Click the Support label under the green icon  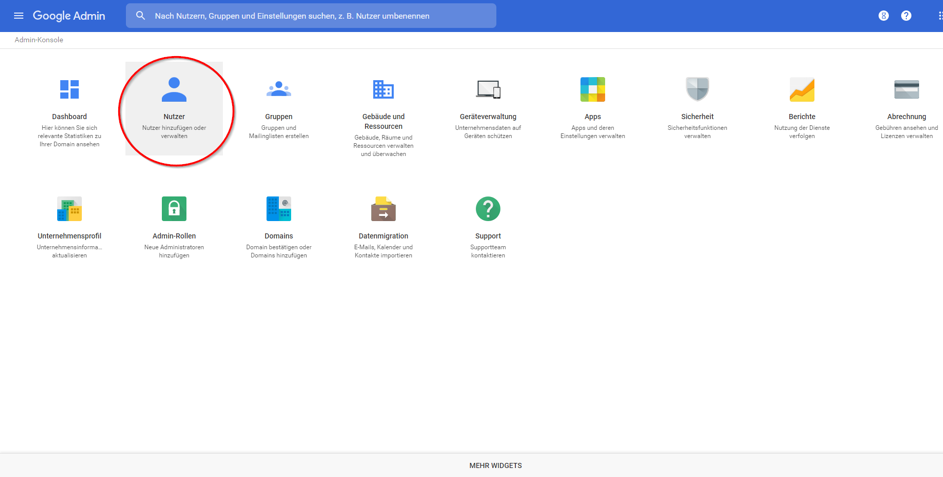pyautogui.click(x=488, y=236)
